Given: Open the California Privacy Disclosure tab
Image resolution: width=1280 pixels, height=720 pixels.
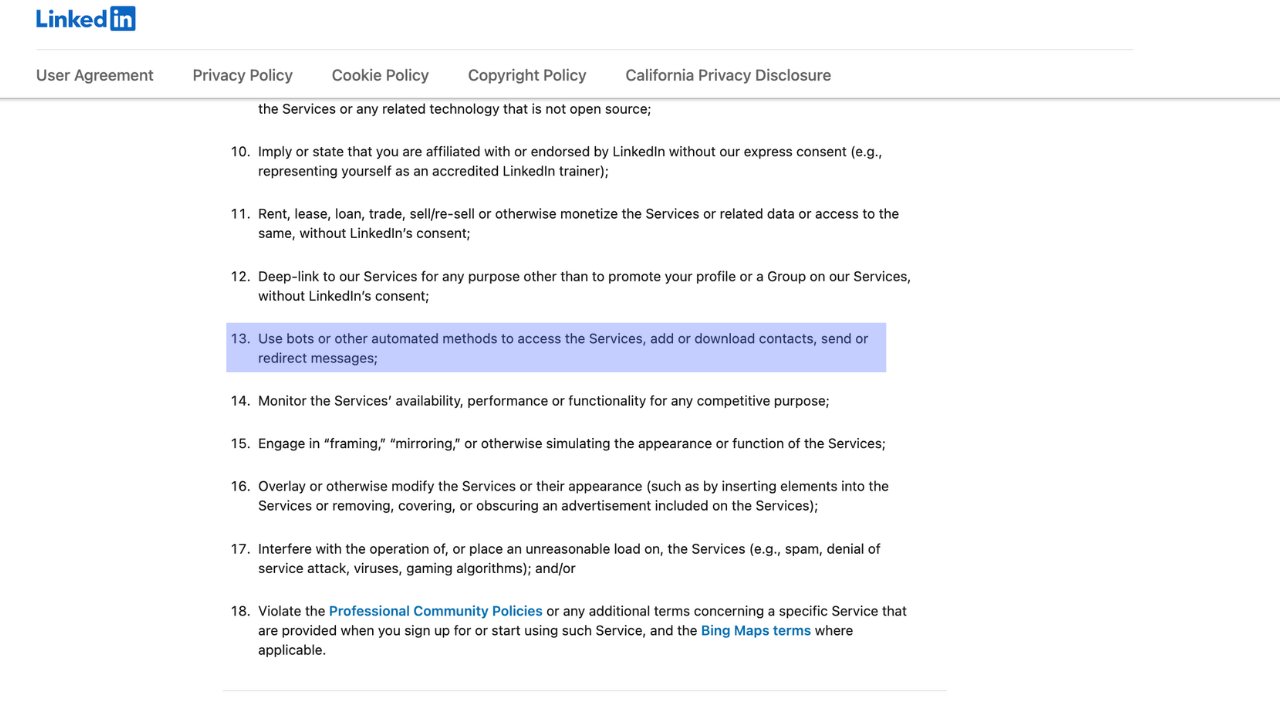Looking at the screenshot, I should [728, 75].
